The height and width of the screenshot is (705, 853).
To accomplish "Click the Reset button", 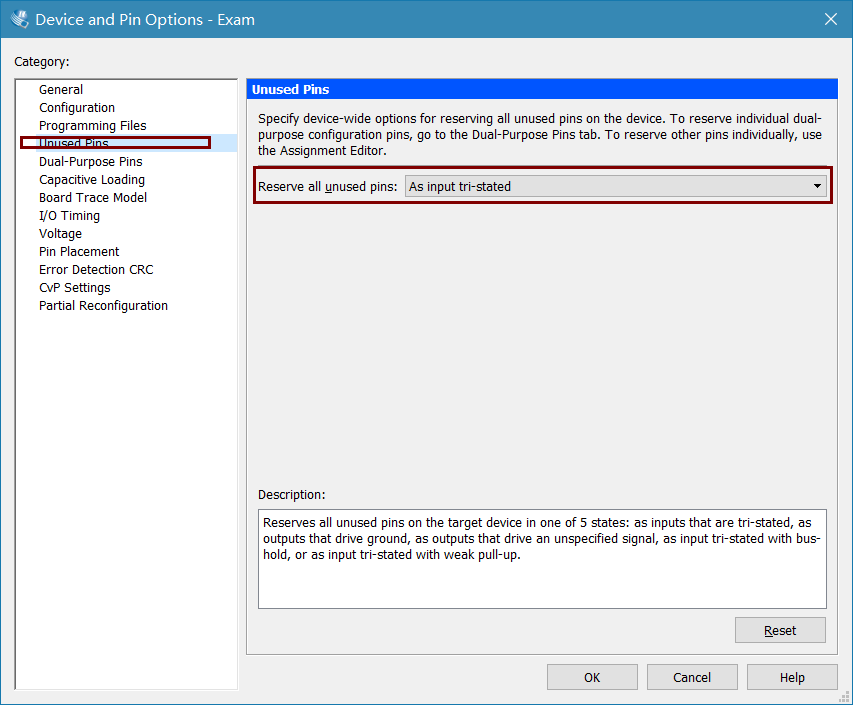I will coord(780,630).
